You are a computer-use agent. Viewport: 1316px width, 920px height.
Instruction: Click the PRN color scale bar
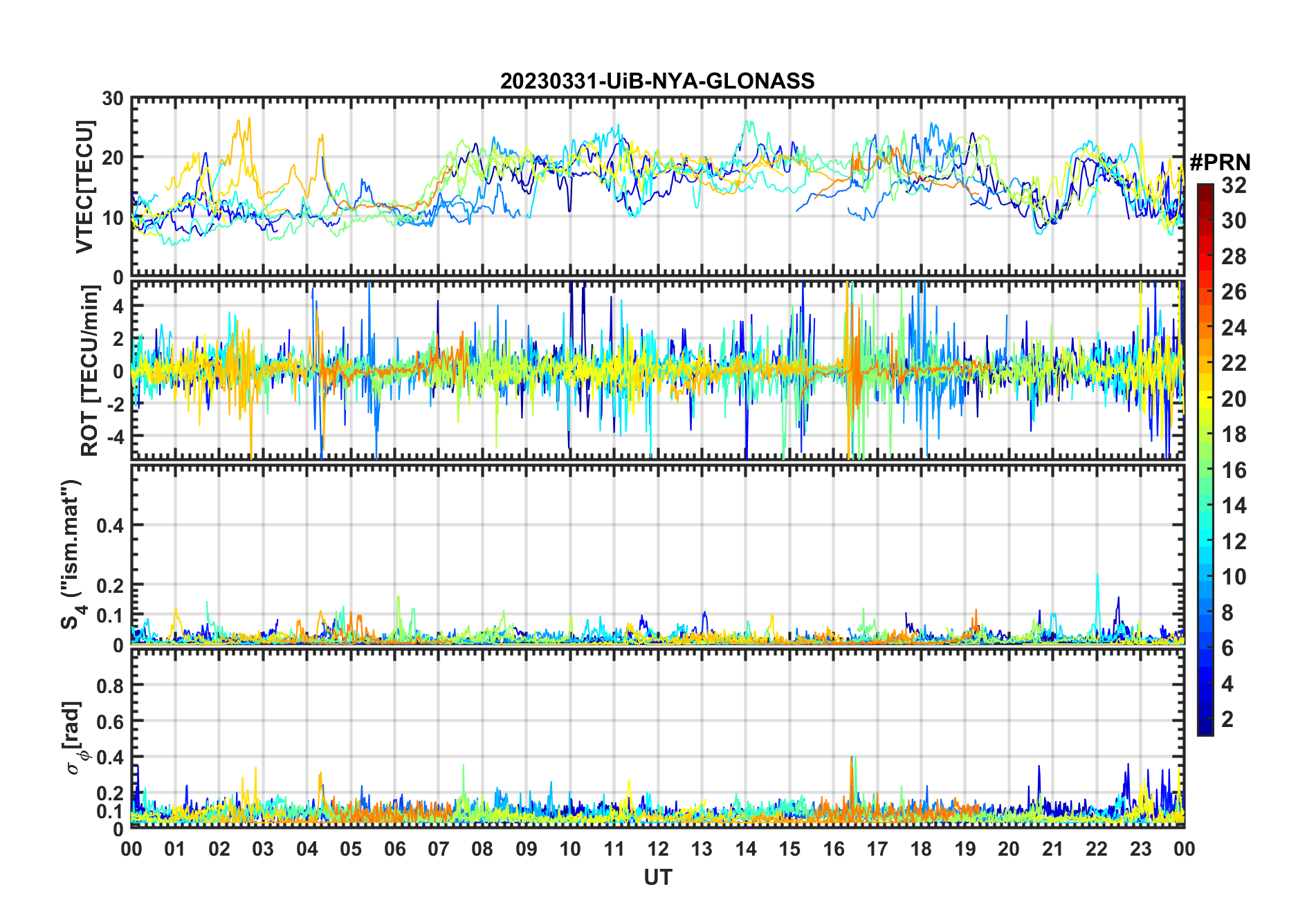(x=1205, y=459)
